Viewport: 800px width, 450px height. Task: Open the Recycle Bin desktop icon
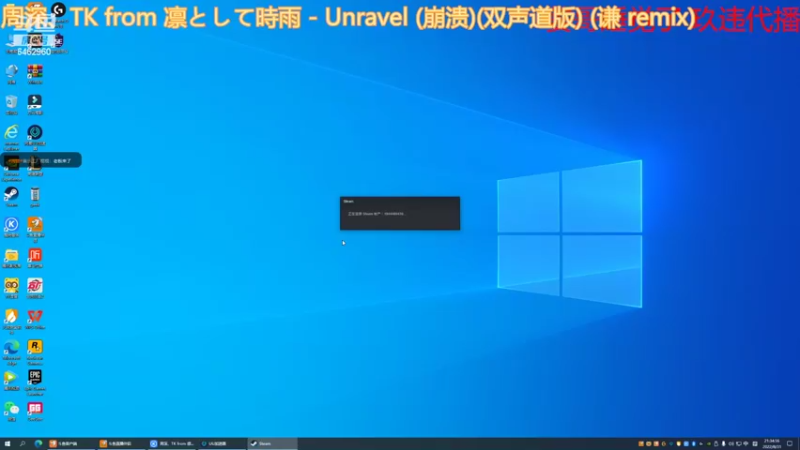(11, 104)
